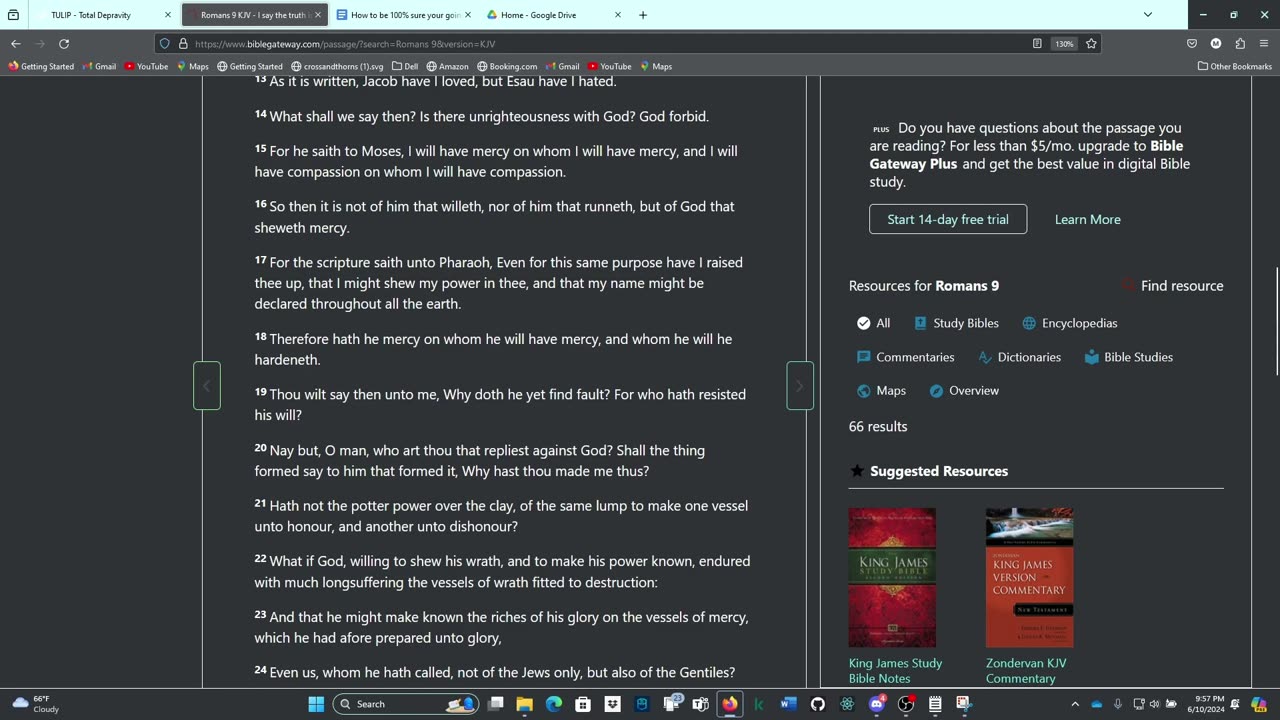Open Dropbox from taskbar
Viewport: 1280px width, 720px height.
pos(612,704)
